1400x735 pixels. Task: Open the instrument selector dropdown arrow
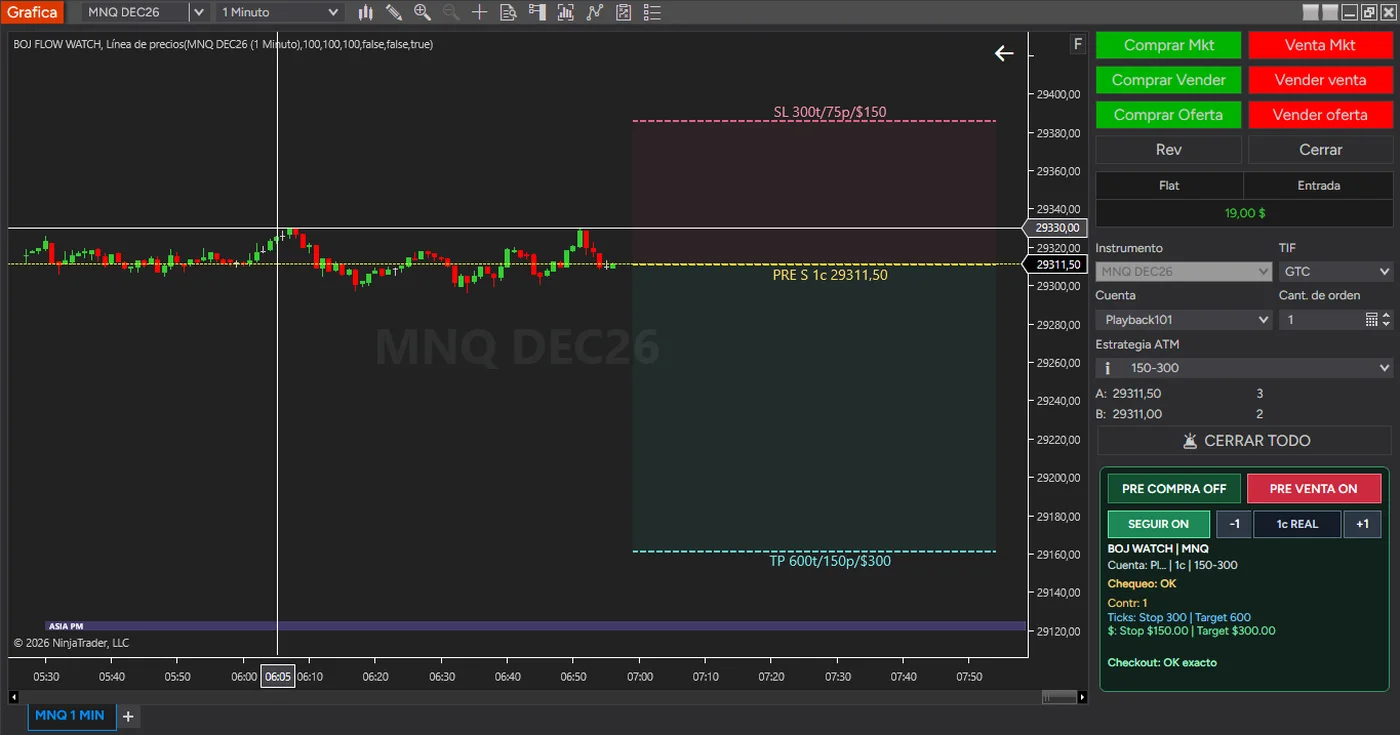(199, 12)
